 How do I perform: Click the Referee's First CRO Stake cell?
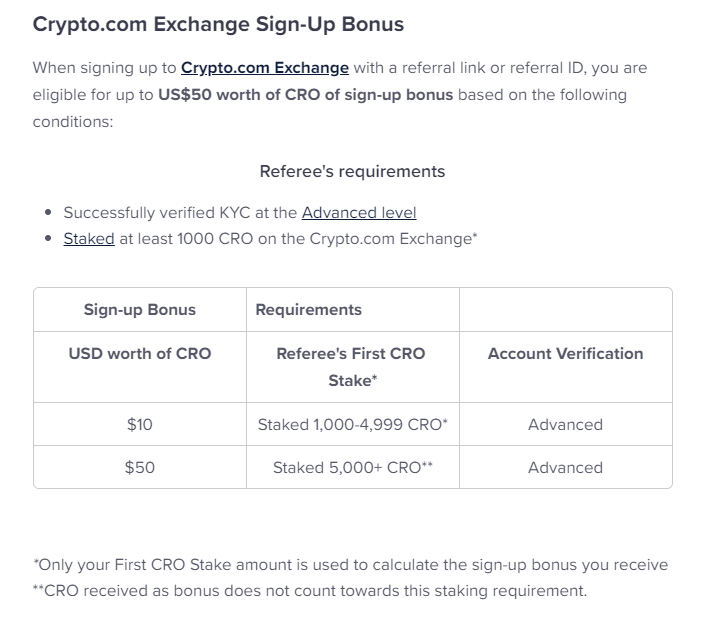[x=351, y=367]
